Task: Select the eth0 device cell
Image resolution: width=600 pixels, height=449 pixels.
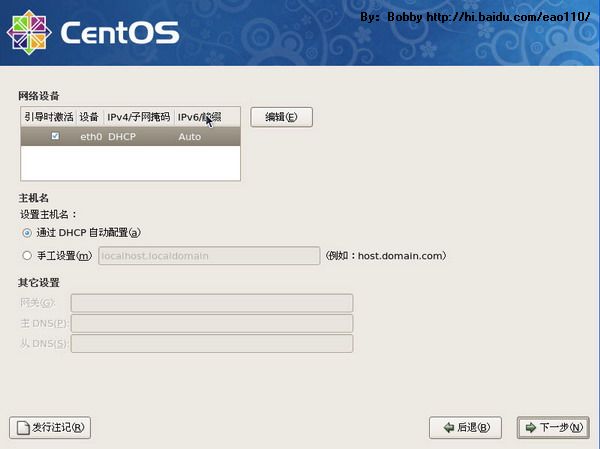Action: 91,137
